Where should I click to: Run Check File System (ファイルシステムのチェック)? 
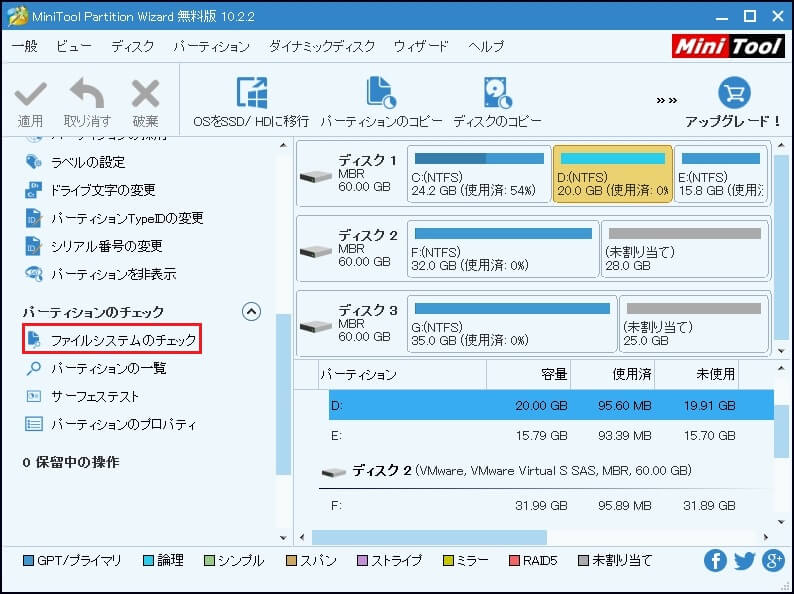112,339
